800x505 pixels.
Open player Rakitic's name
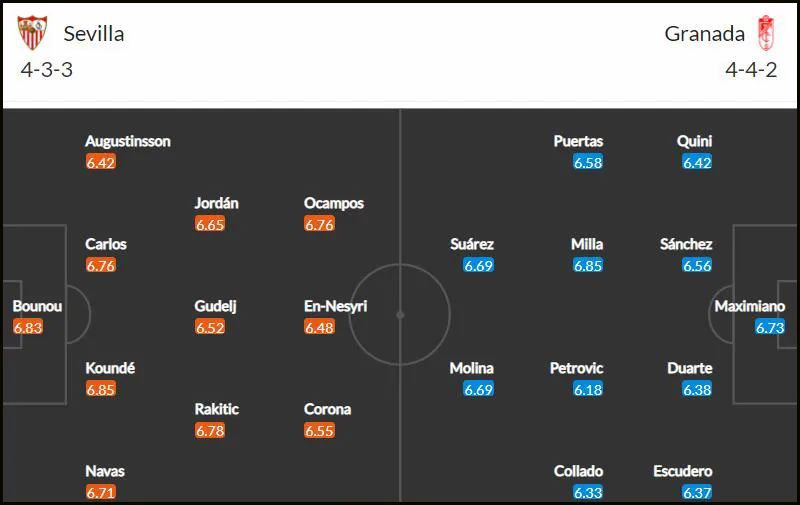coord(217,409)
